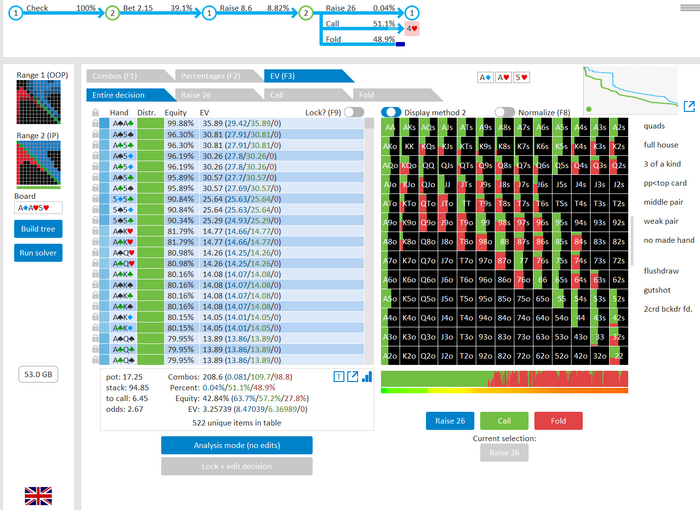The image size is (700, 510).
Task: Pop out the summary panel
Action: (353, 377)
